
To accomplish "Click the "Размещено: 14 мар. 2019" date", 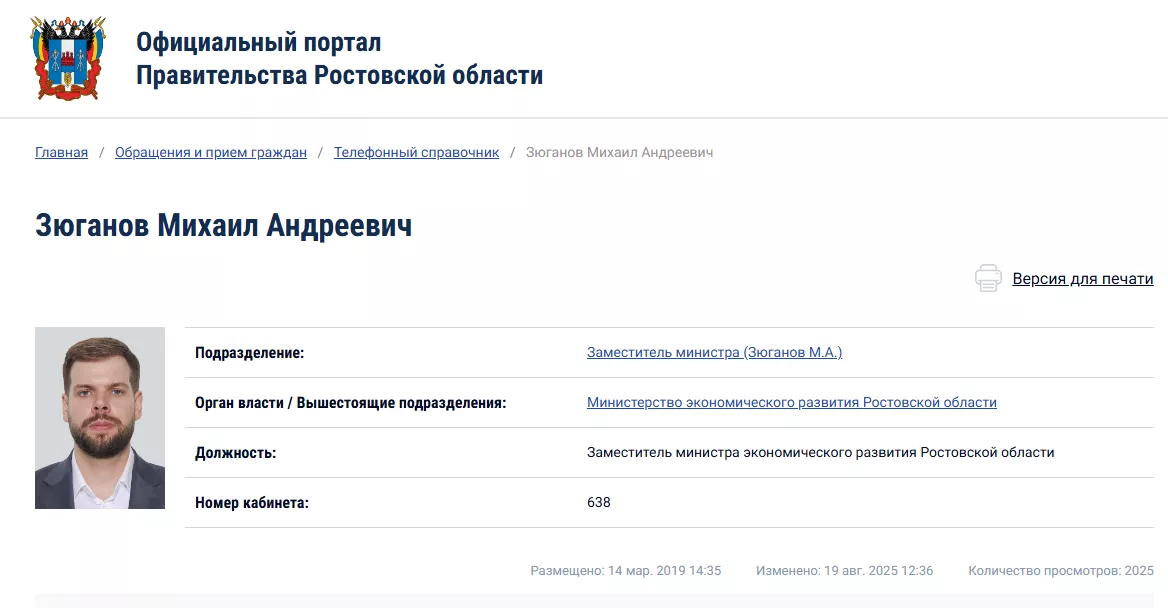I will 625,571.
